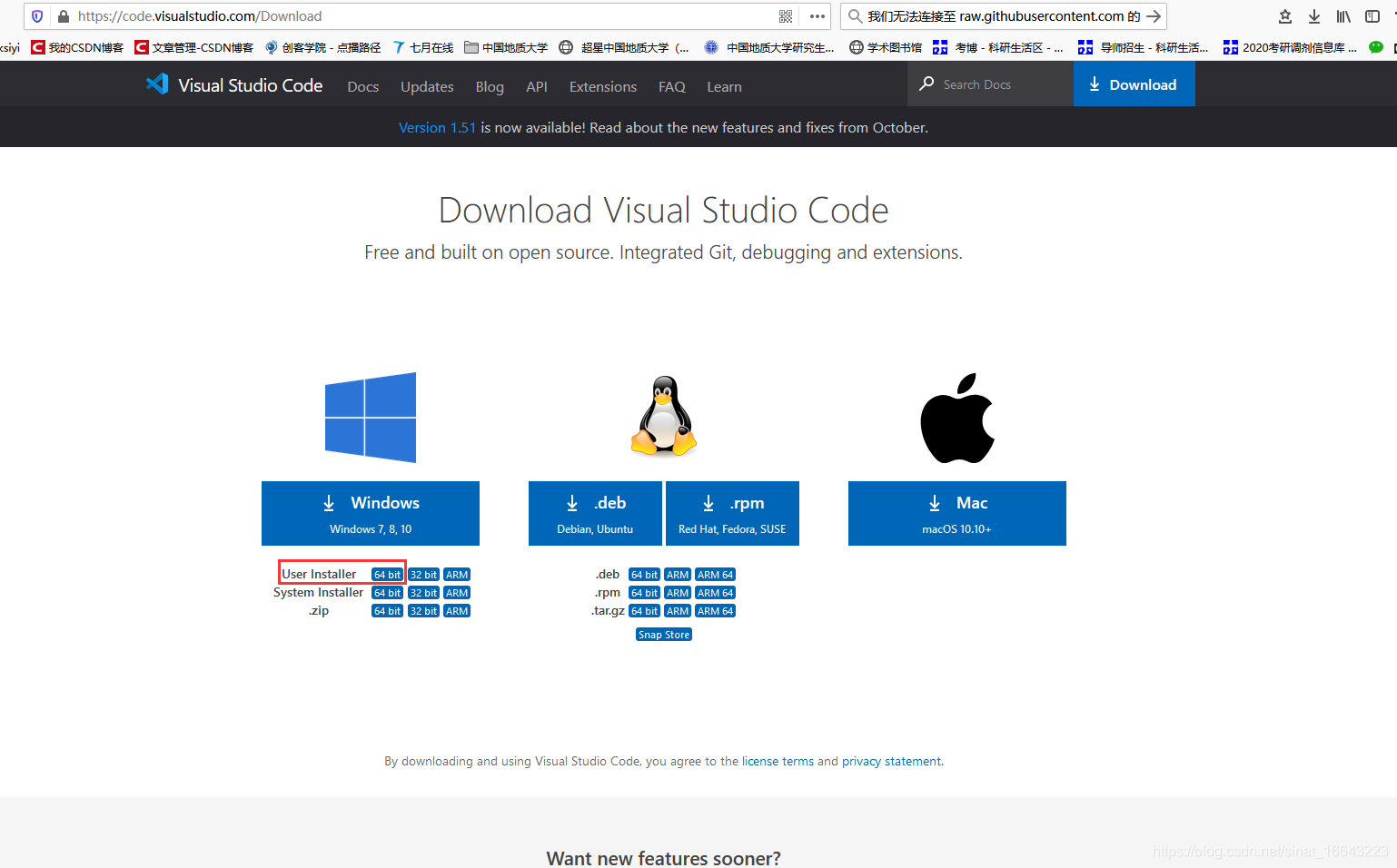Click the Linux Tux penguin image
Viewport: 1397px width, 868px height.
[664, 415]
